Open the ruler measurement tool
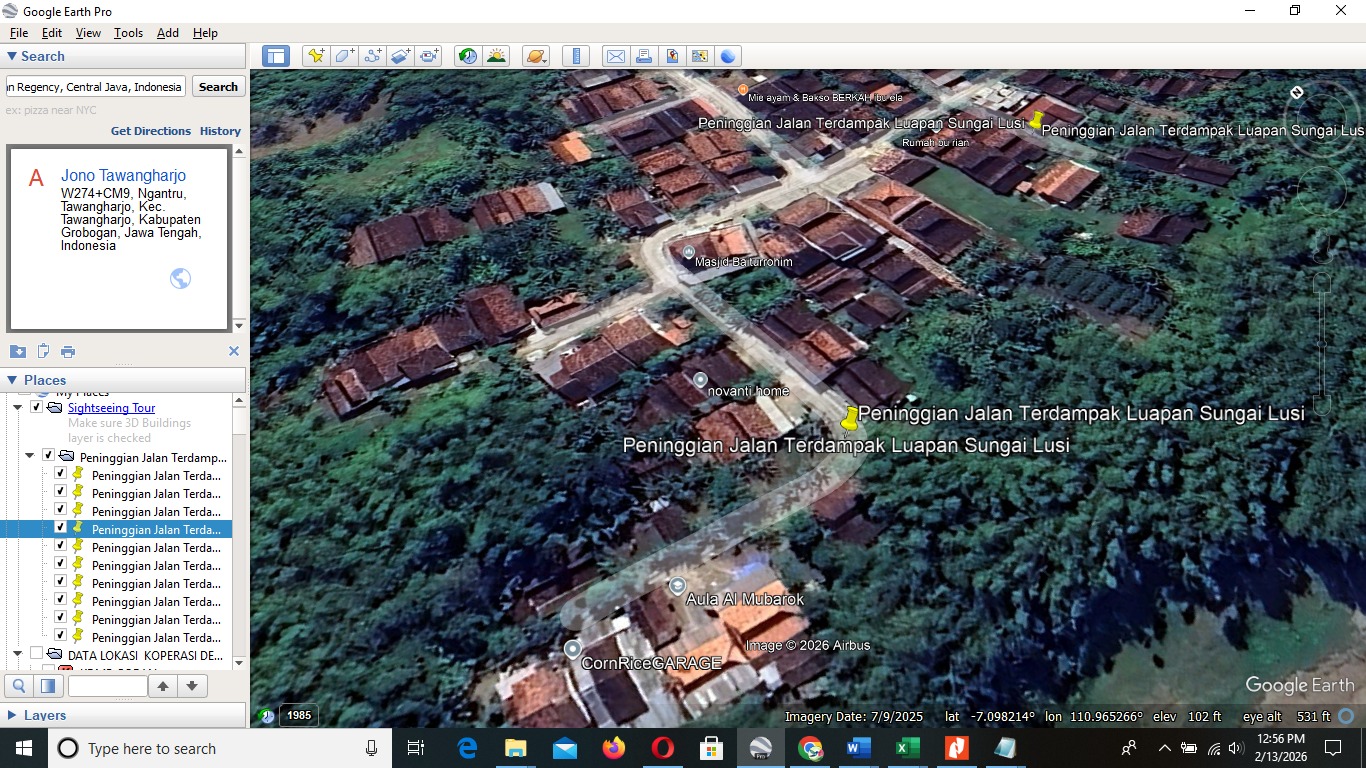1366x768 pixels. tap(576, 56)
